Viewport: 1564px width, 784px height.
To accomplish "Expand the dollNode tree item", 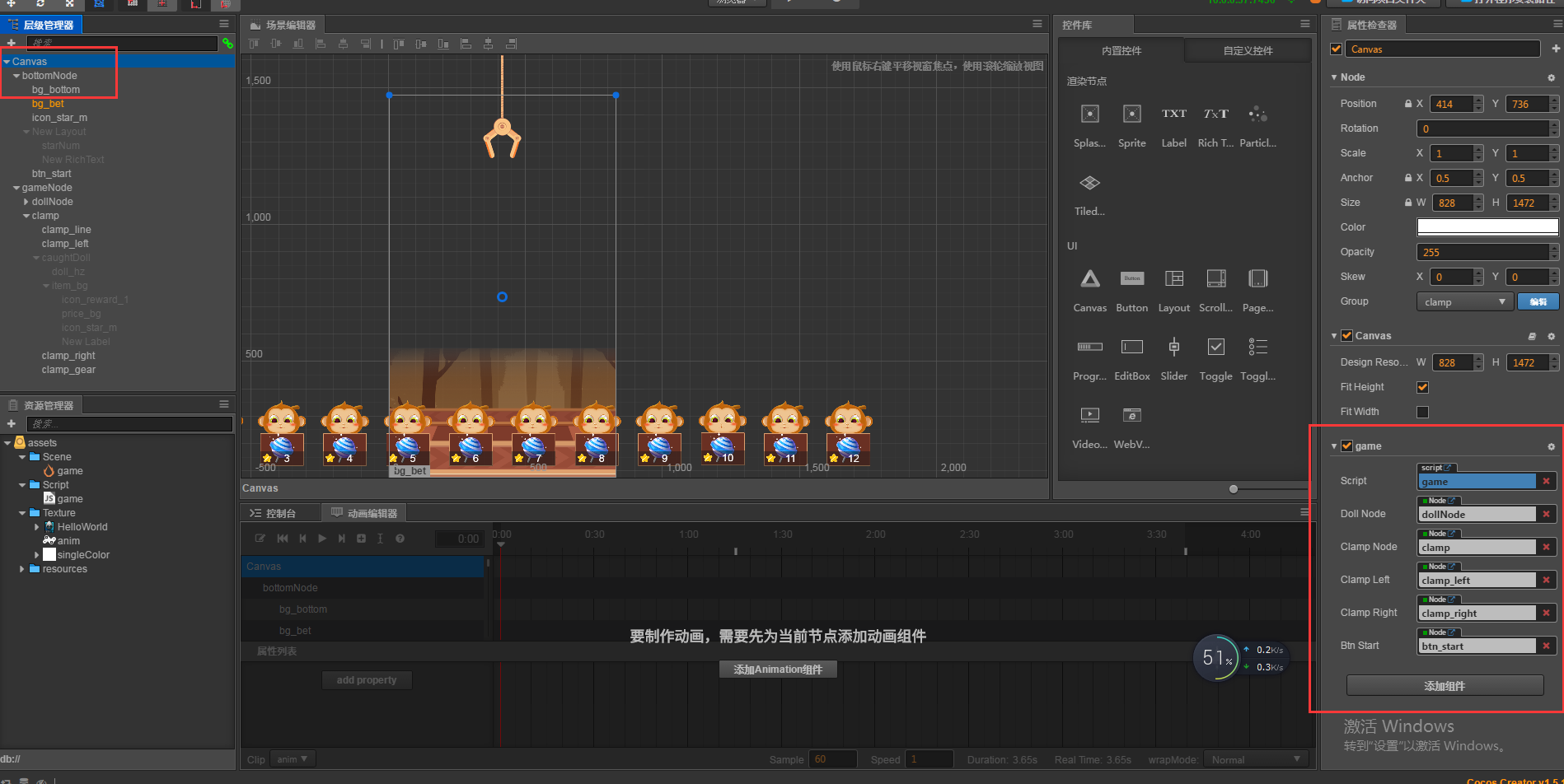I will coord(26,202).
